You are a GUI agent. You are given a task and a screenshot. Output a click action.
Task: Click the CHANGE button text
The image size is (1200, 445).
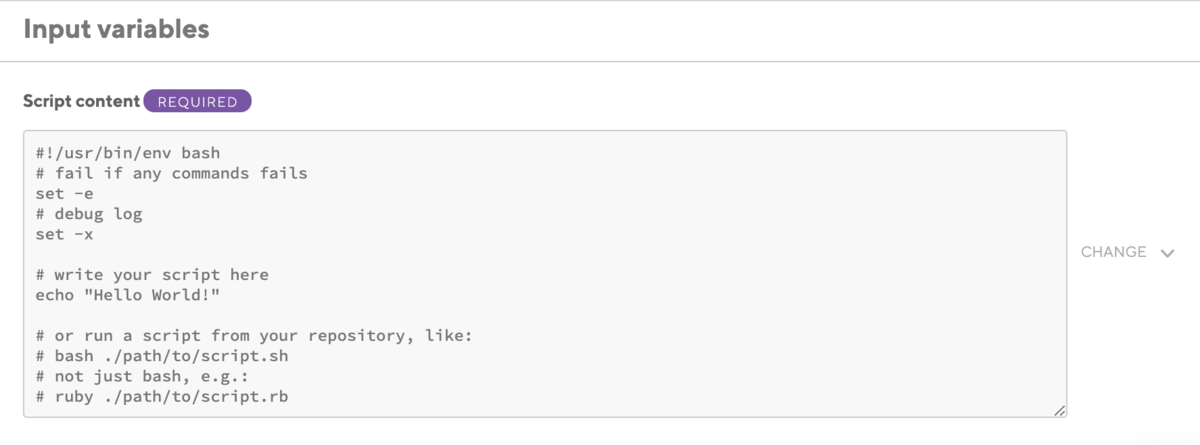(1113, 252)
